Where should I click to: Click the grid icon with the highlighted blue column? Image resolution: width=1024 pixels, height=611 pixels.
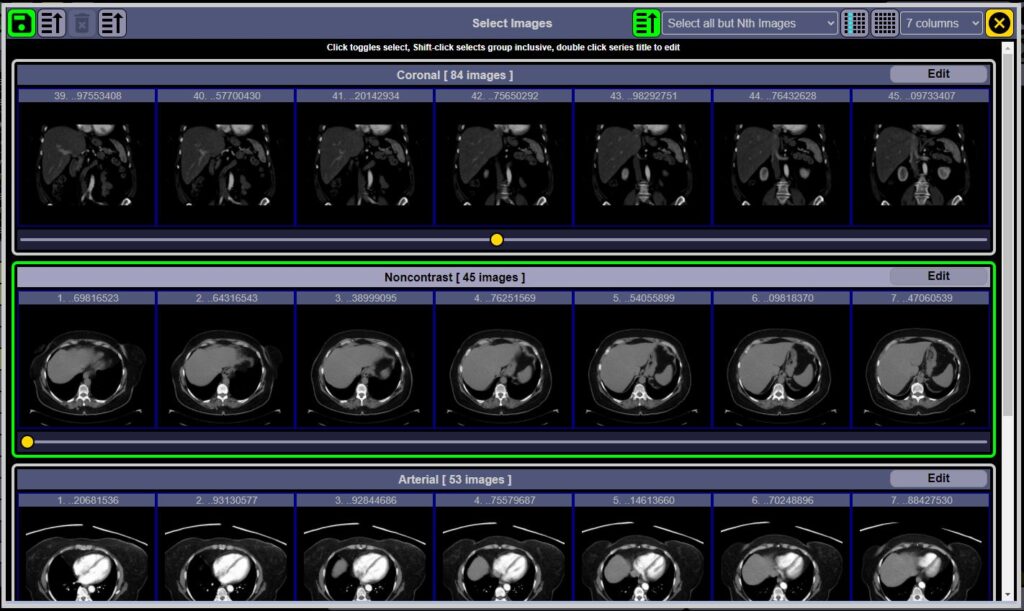pyautogui.click(x=854, y=23)
